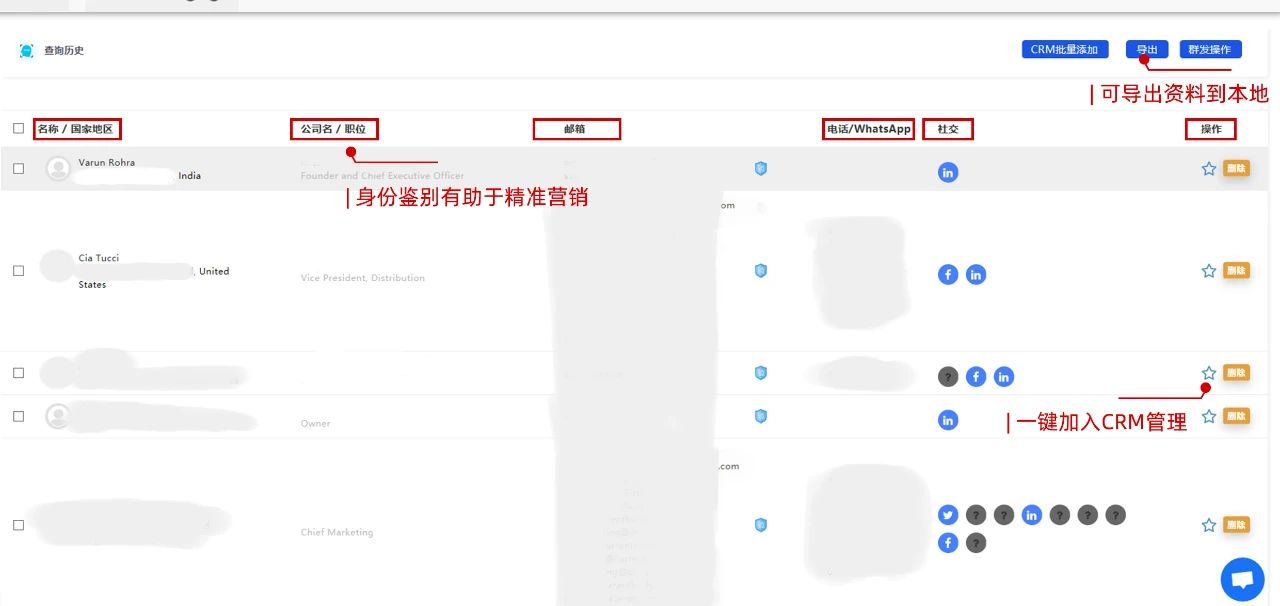This screenshot has height=606, width=1280.
Task: Select the Cia Tucci row checkbox
Action: (x=18, y=271)
